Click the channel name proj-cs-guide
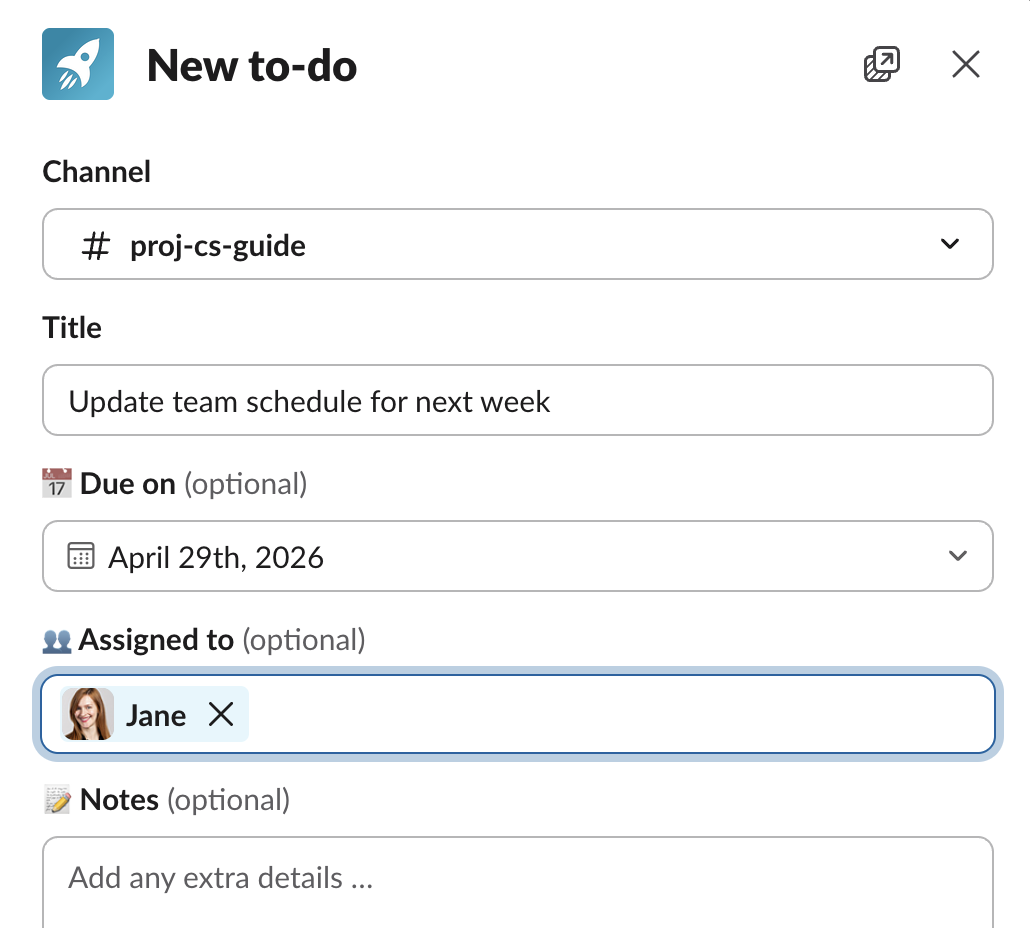The image size is (1030, 928). [217, 245]
